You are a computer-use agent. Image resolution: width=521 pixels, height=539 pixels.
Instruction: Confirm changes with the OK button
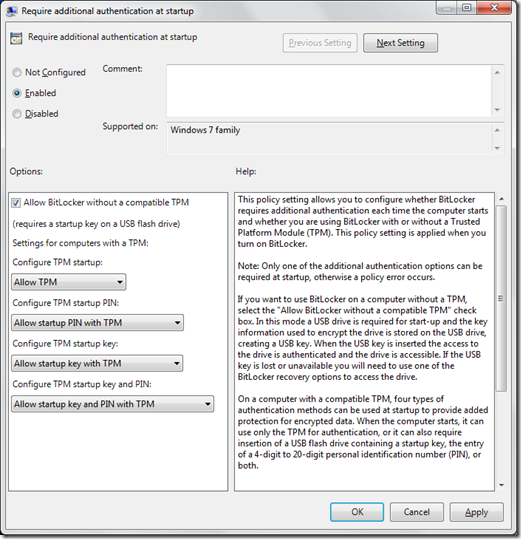click(357, 512)
